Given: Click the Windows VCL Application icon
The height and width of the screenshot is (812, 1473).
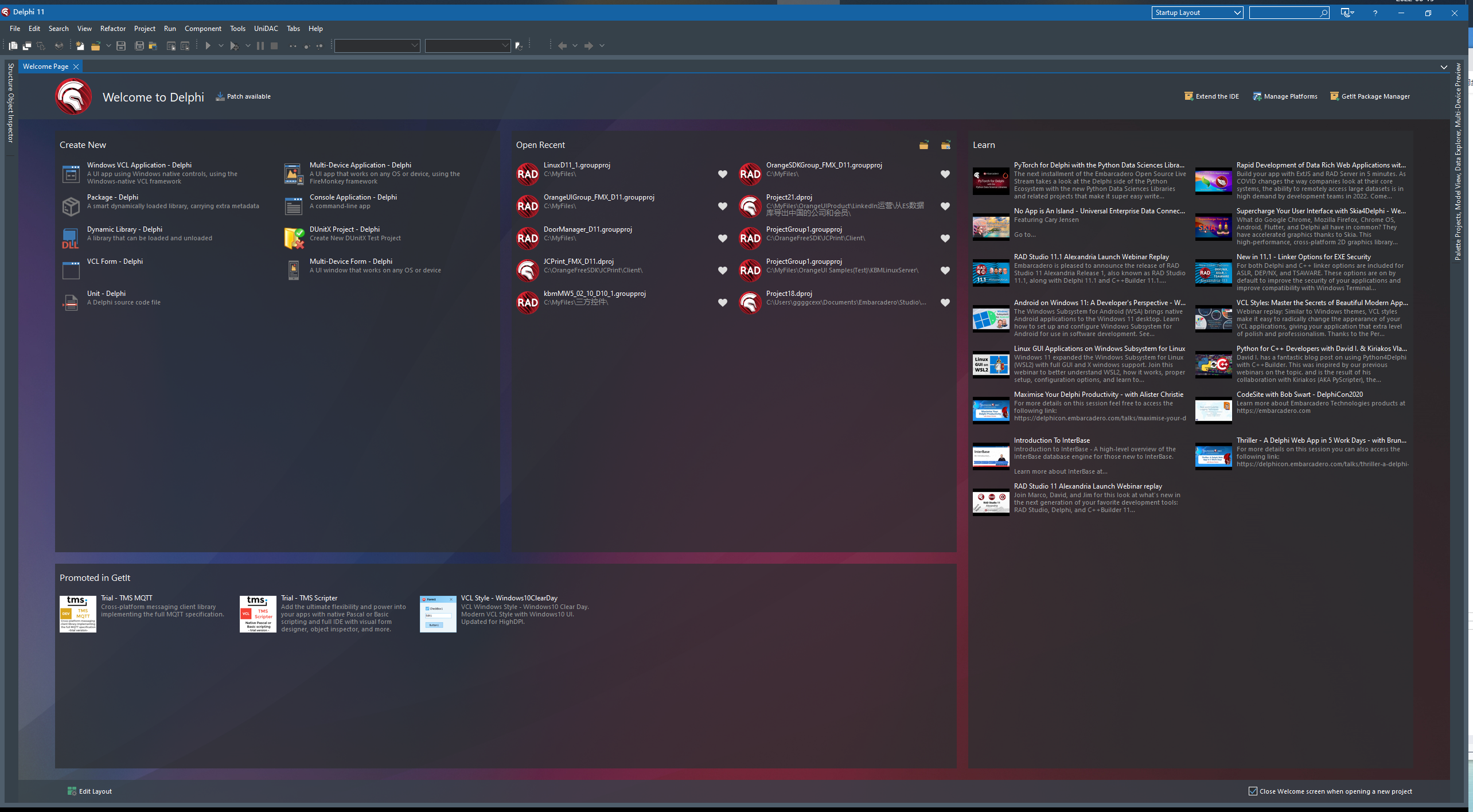Looking at the screenshot, I should coord(71,174).
